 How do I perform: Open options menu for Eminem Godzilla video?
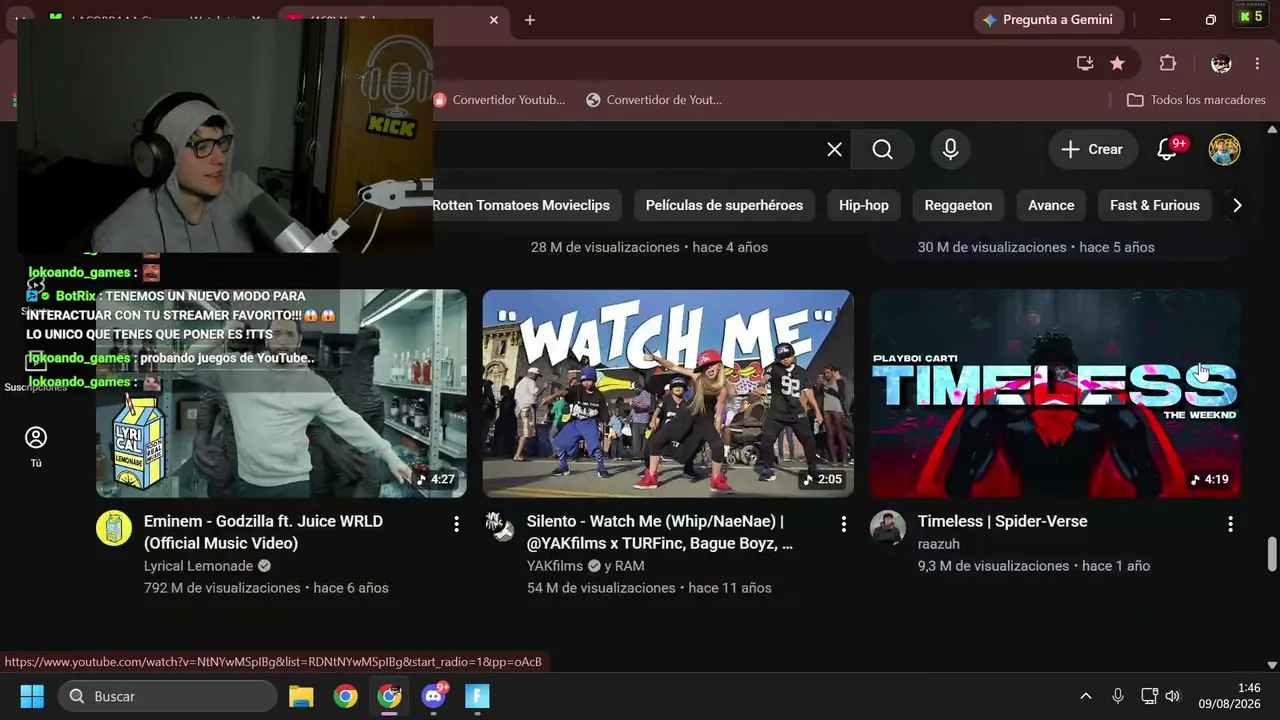(x=456, y=524)
